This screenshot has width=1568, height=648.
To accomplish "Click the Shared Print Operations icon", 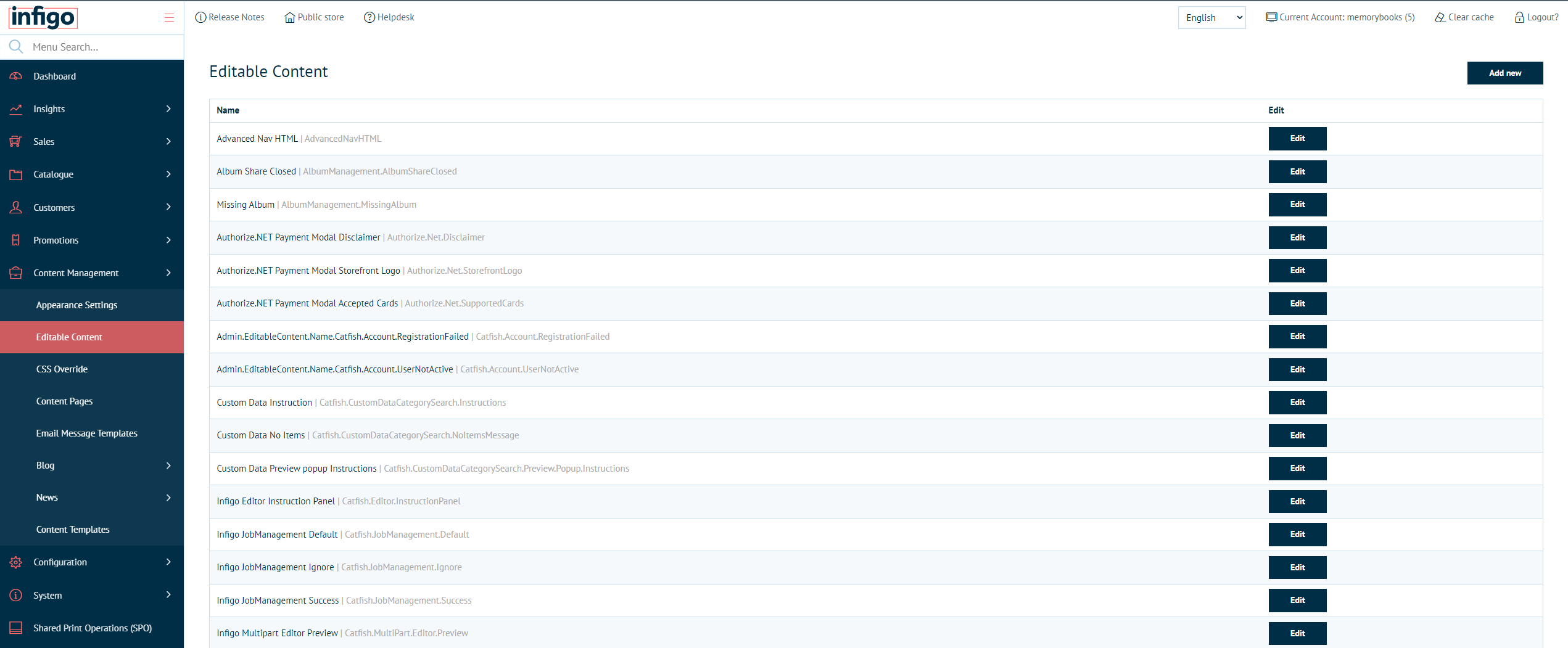I will [16, 628].
